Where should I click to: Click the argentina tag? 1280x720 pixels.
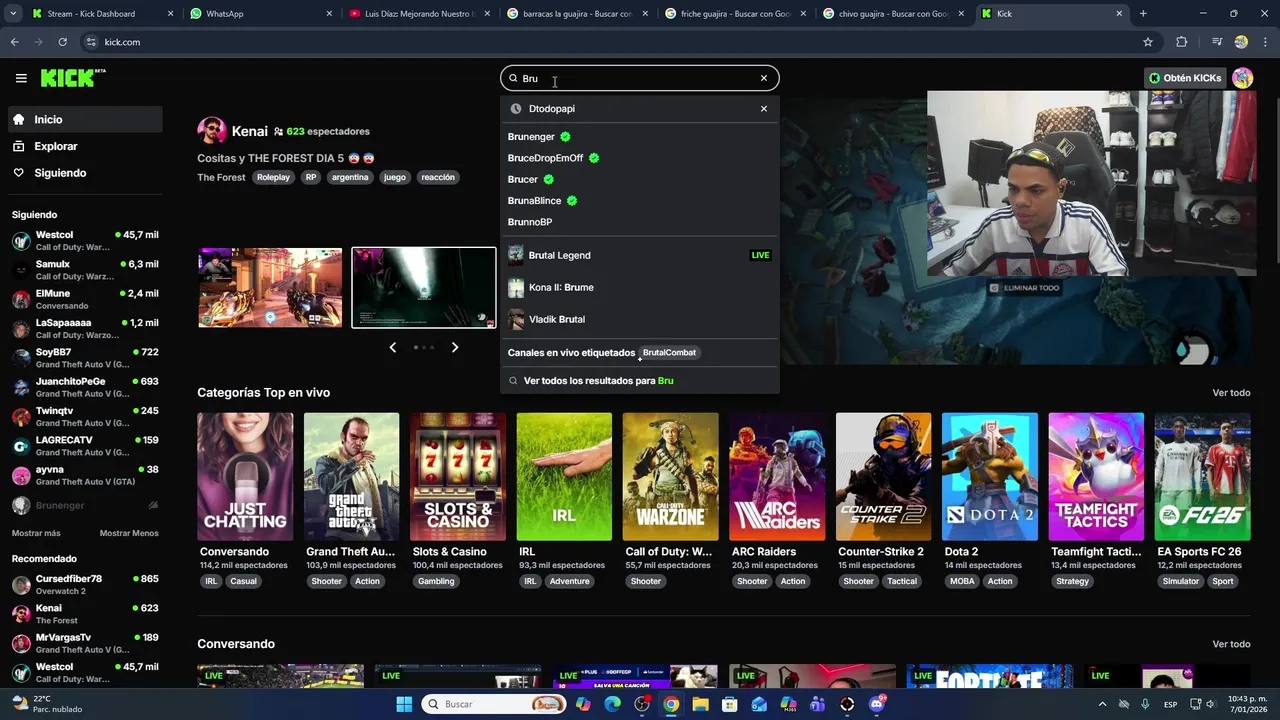coord(350,177)
